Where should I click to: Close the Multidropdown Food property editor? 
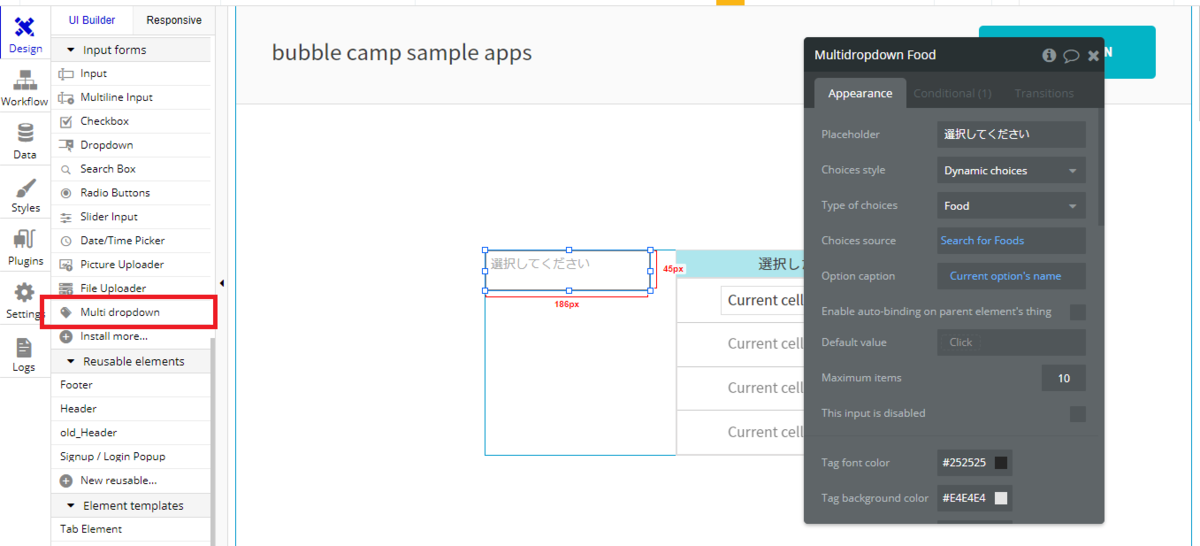coord(1093,56)
